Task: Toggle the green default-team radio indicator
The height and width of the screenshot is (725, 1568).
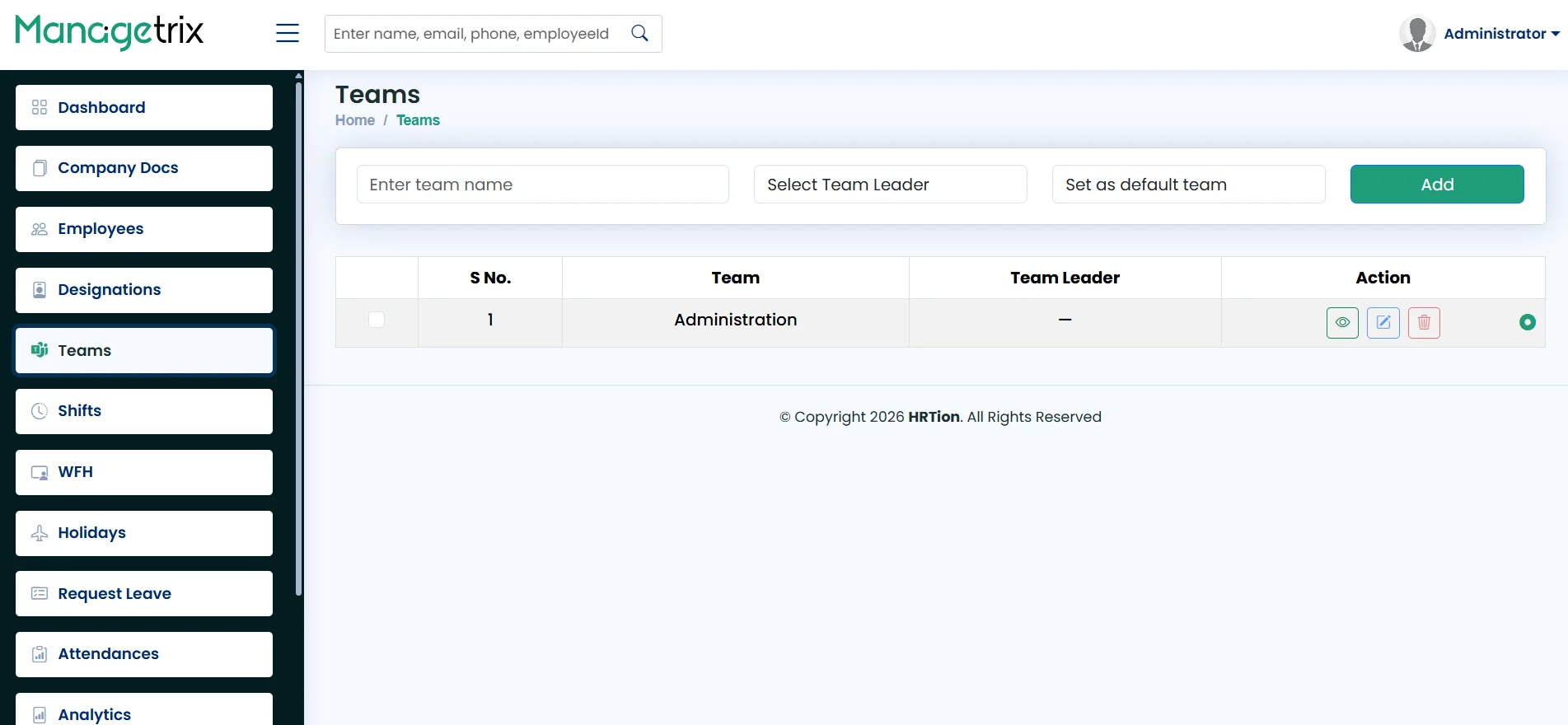Action: [1527, 322]
